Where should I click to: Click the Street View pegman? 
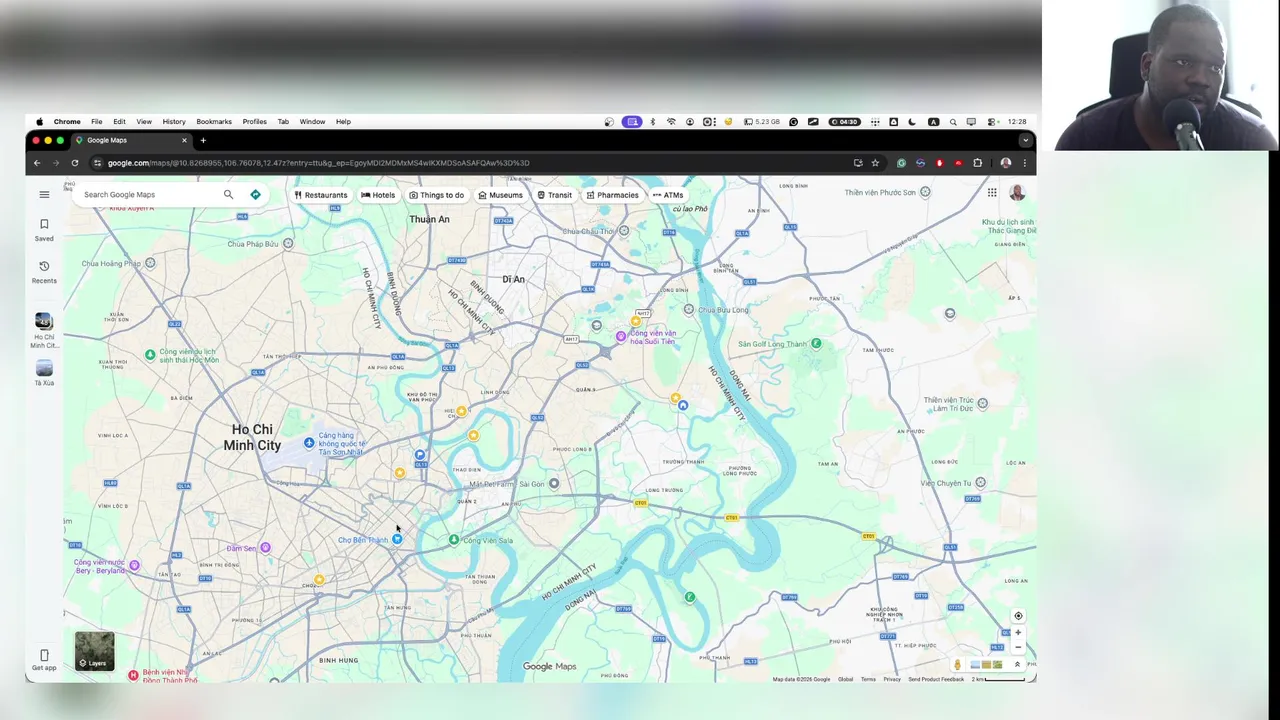957,665
